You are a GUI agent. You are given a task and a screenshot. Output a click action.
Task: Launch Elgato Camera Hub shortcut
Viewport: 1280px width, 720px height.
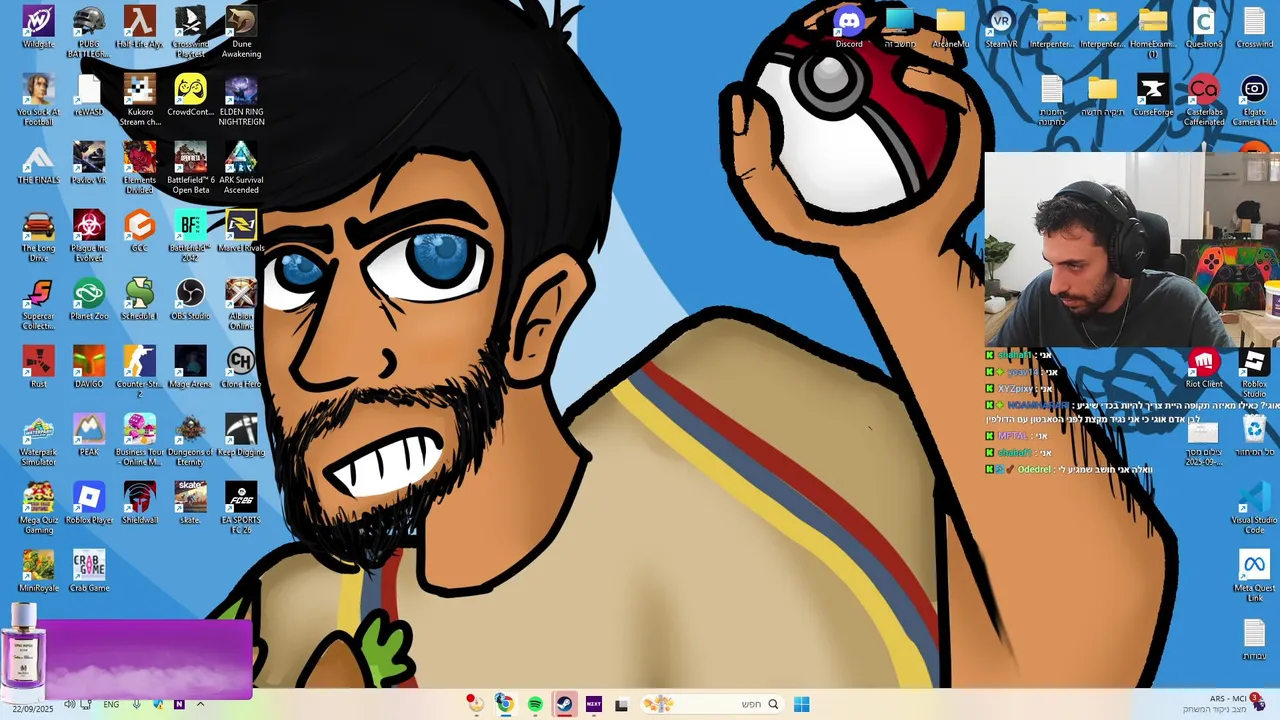(1254, 100)
